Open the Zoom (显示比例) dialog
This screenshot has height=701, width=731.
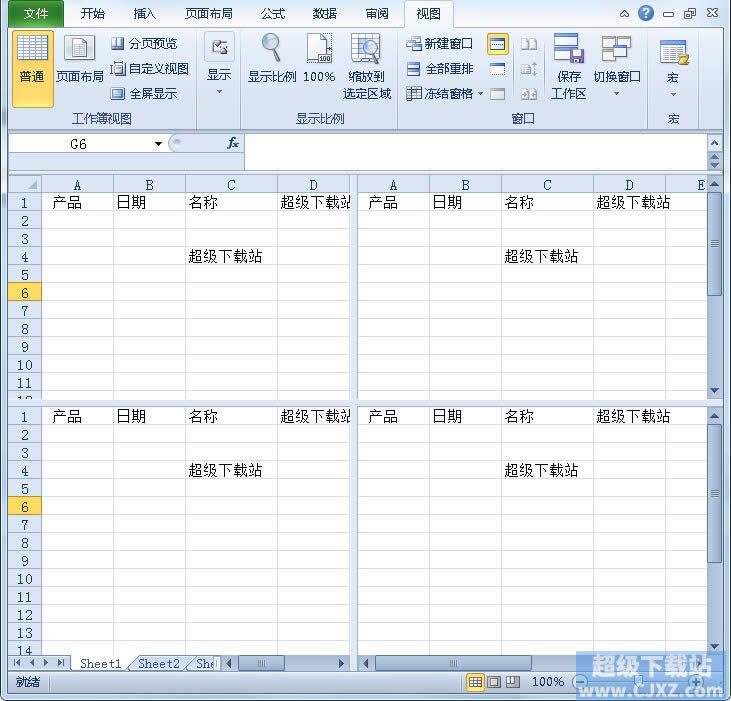[x=272, y=59]
